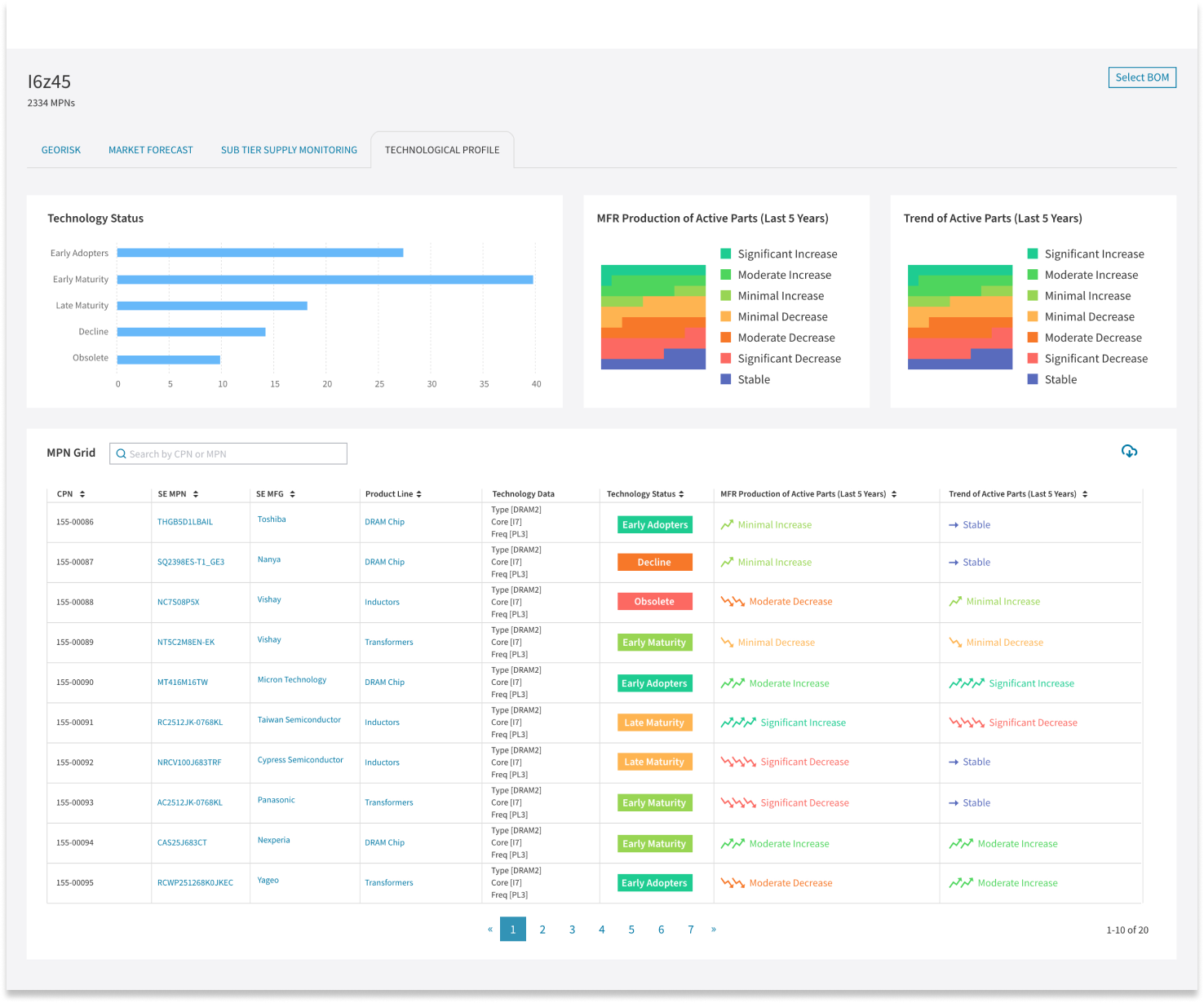The height and width of the screenshot is (1003, 1204).
Task: Sort MFR Production of Active Parts column
Action: 894,493
